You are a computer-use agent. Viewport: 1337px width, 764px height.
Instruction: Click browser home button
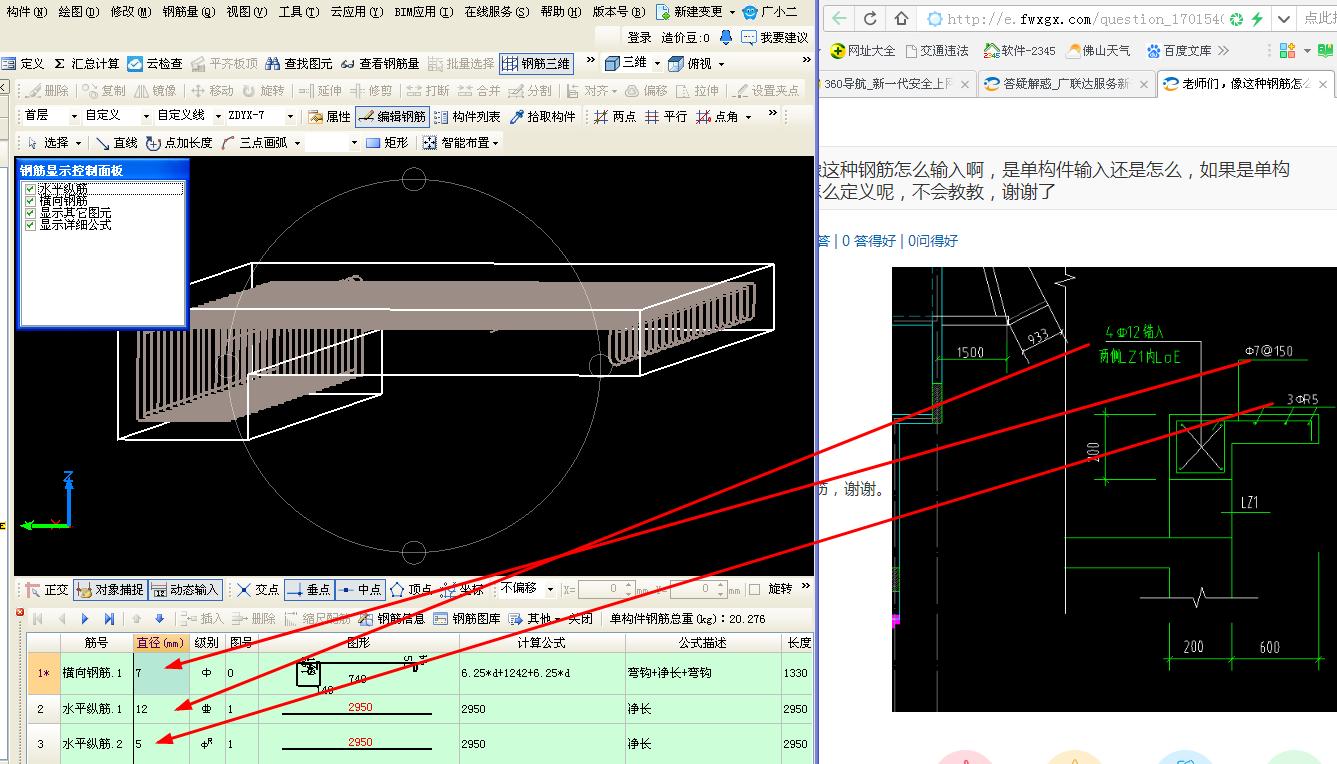(901, 18)
